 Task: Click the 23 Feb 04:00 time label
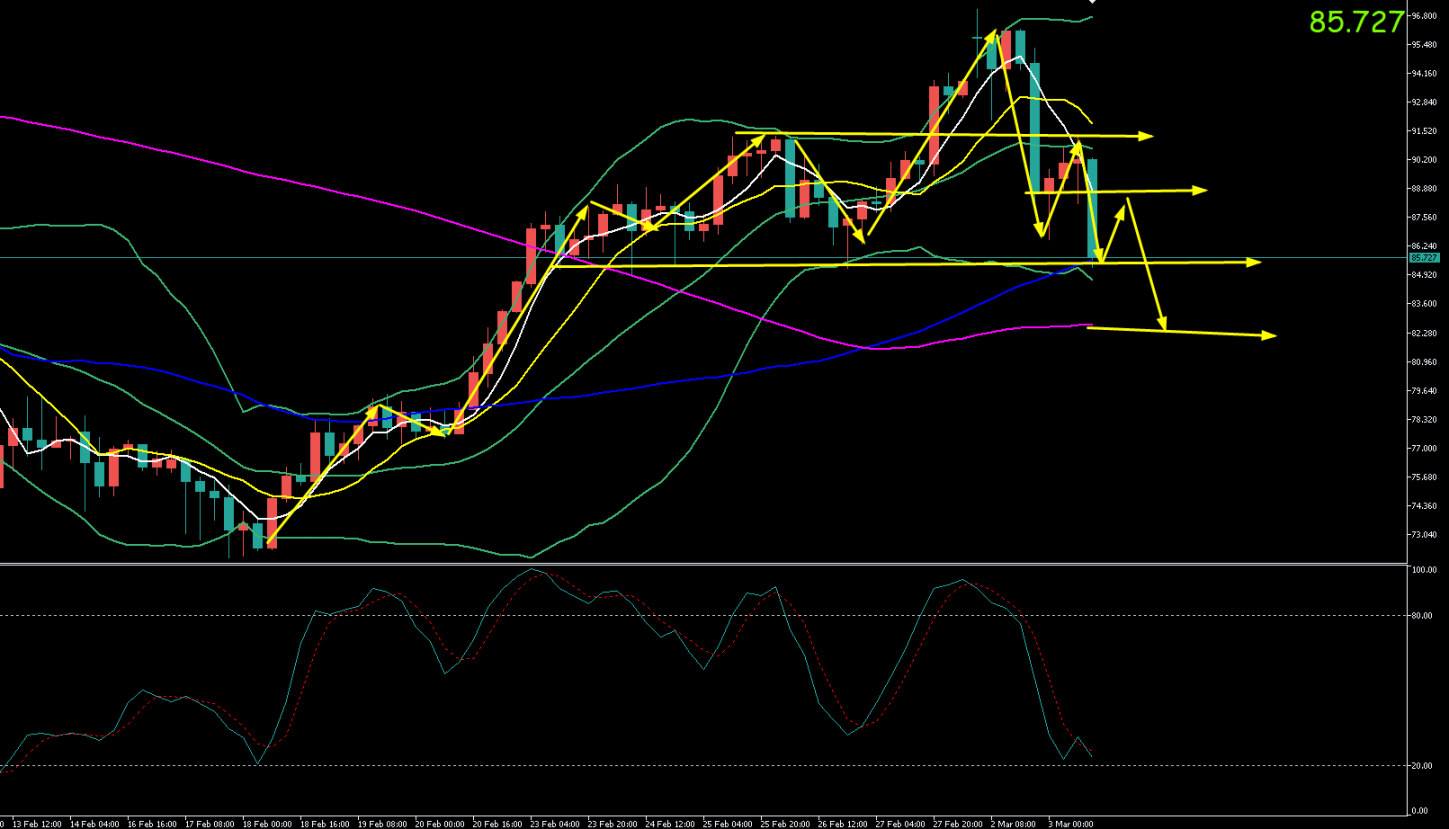555,823
